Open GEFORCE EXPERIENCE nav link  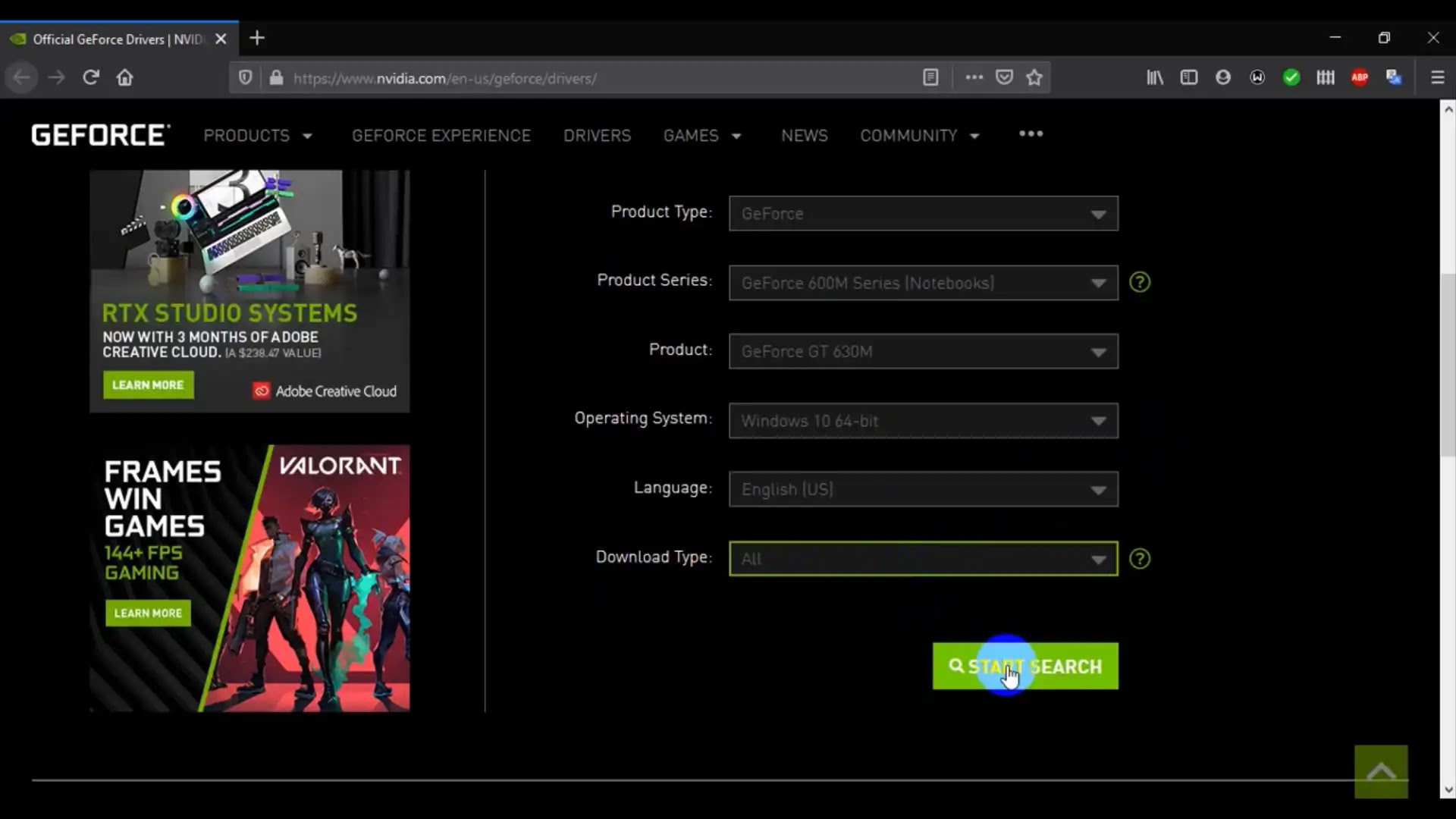click(441, 136)
